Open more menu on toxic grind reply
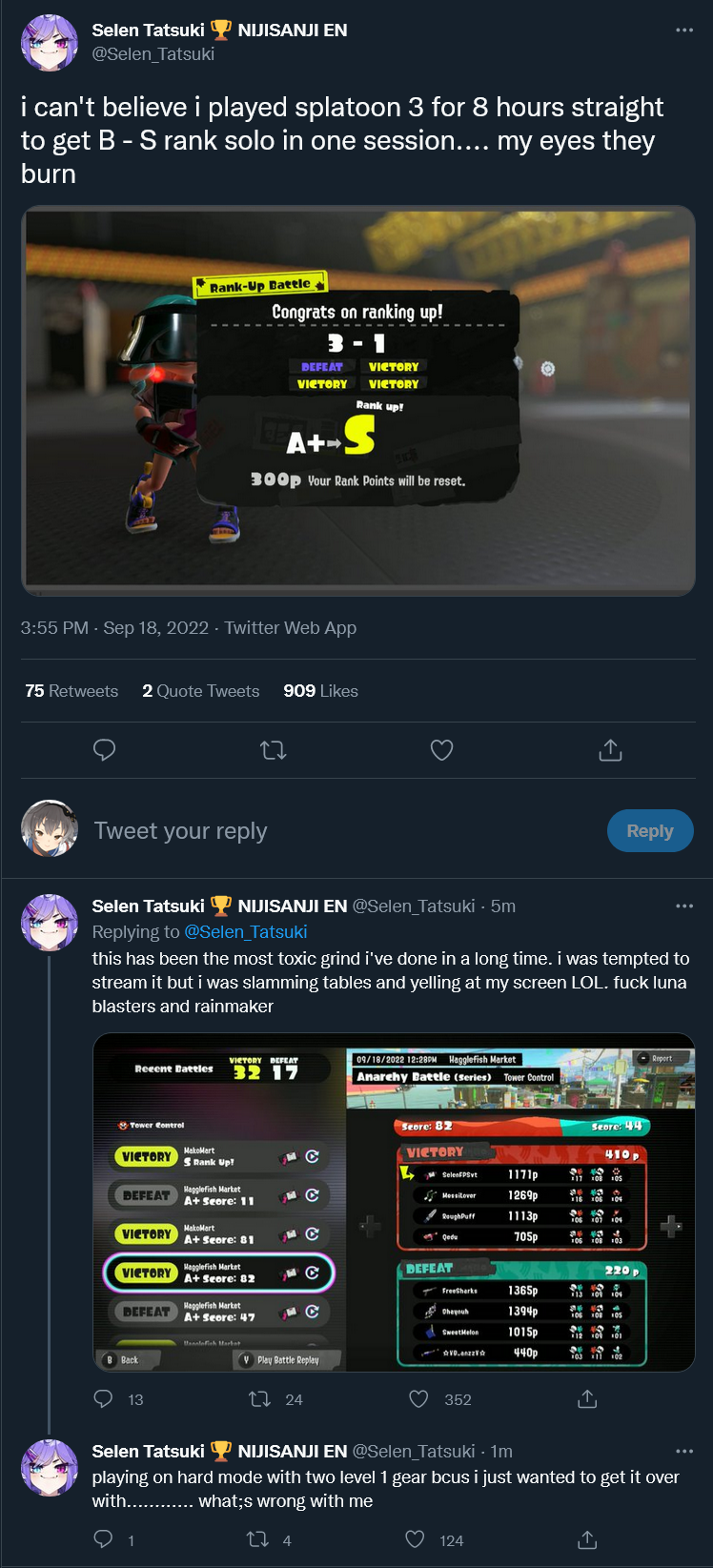This screenshot has height=1568, width=713. (x=683, y=906)
